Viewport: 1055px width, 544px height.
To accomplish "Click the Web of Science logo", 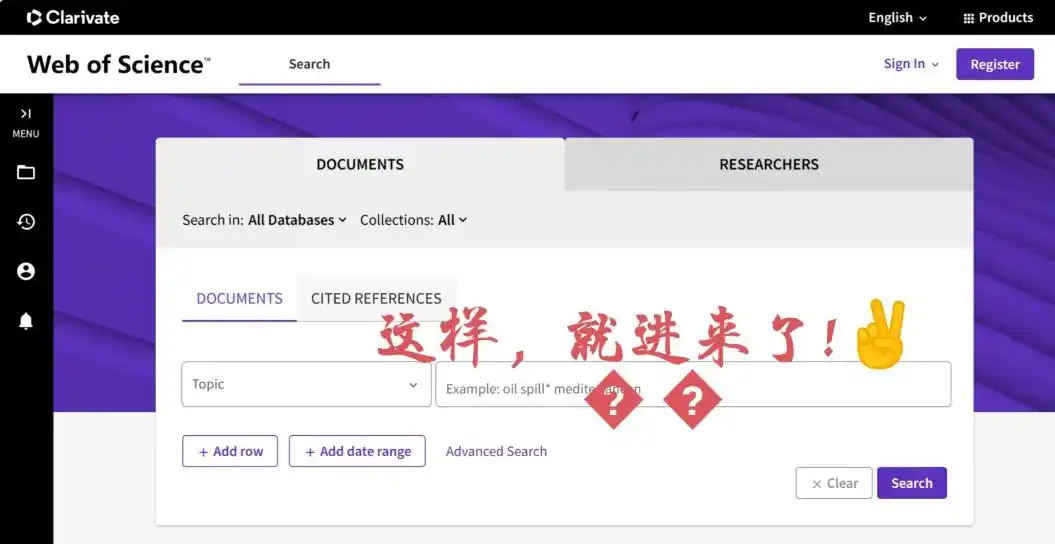I will coord(118,65).
